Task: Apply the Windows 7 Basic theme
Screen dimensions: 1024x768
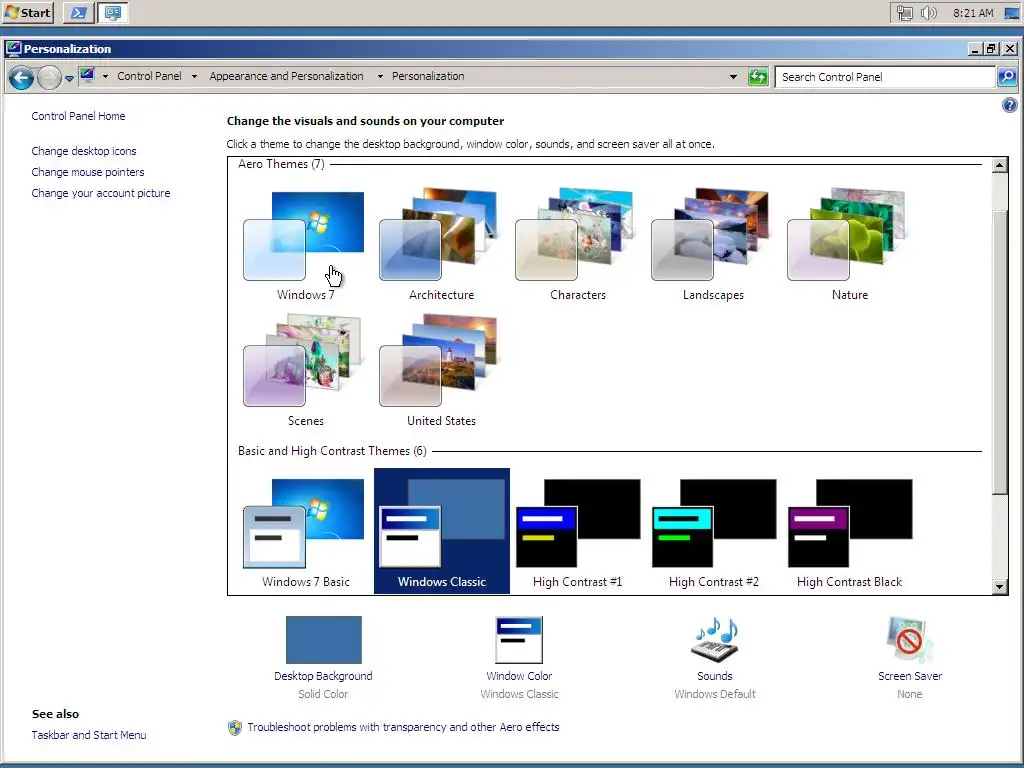Action: pos(304,532)
